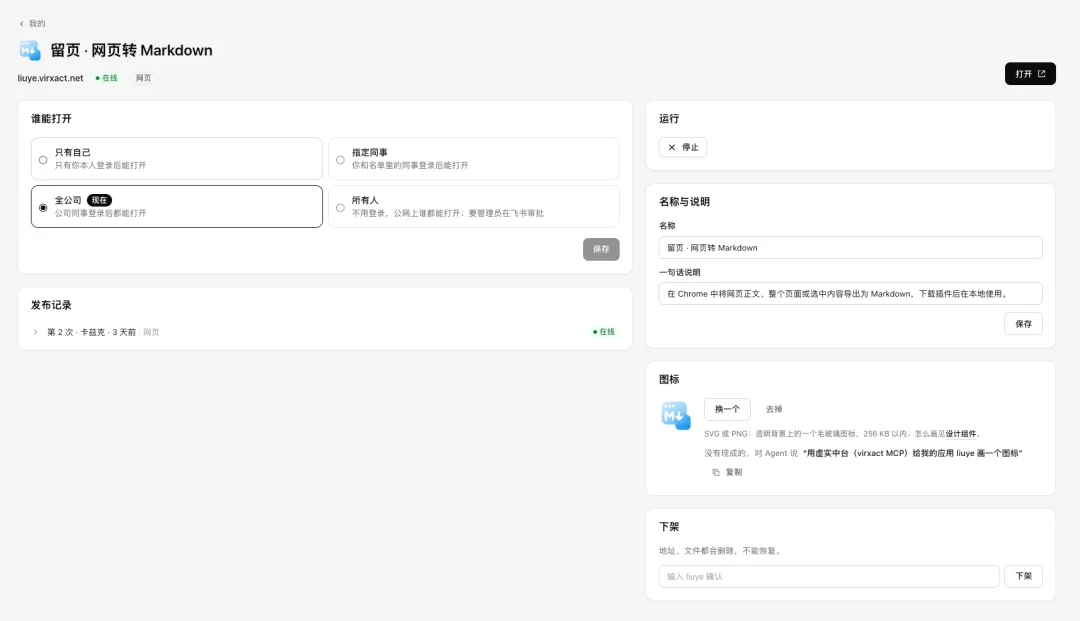Screen dimensions: 1080x621
Task: Click the 打开 button
Action: point(1030,74)
